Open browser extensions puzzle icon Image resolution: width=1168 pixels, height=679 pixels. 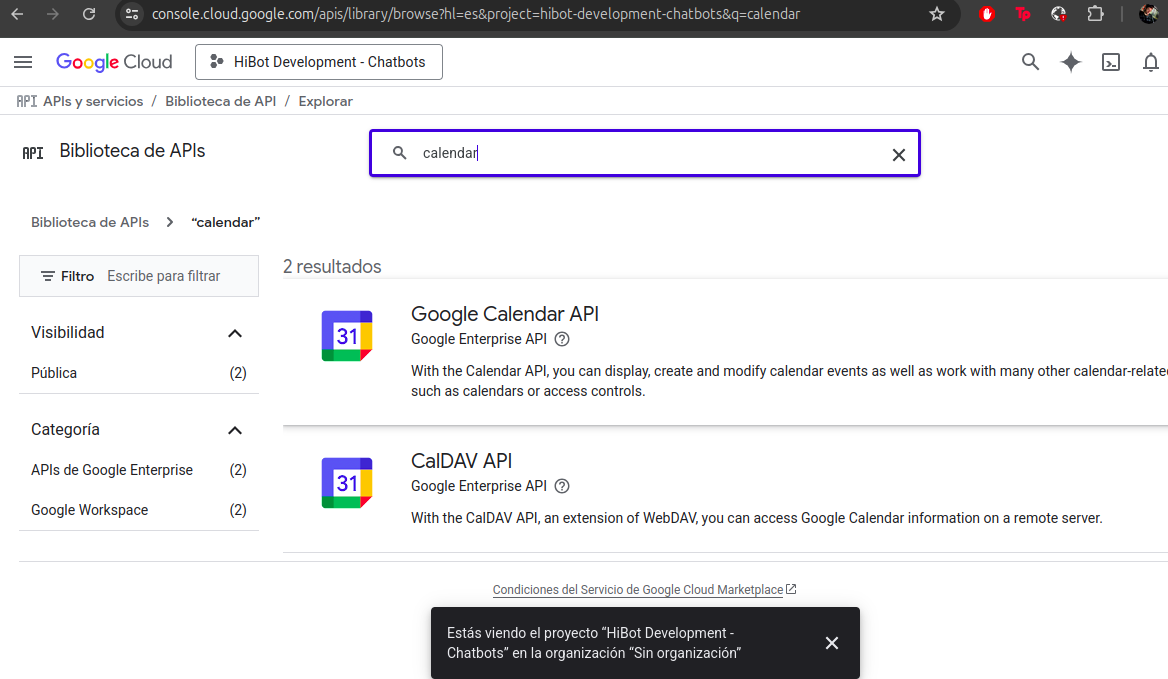(x=1096, y=14)
